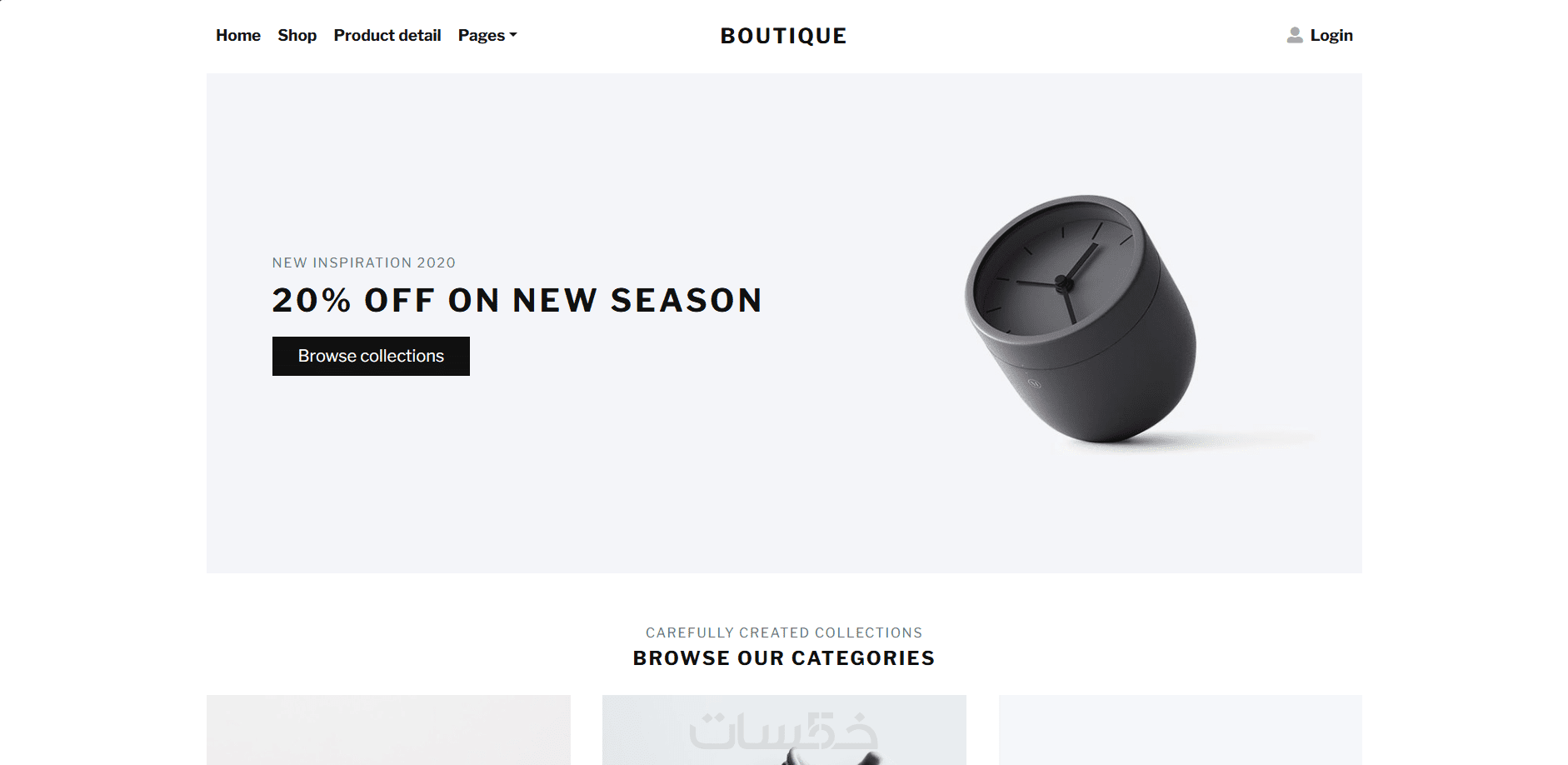Image resolution: width=1568 pixels, height=765 pixels.
Task: Click the BOUTIQUE brand logo
Action: pos(783,36)
